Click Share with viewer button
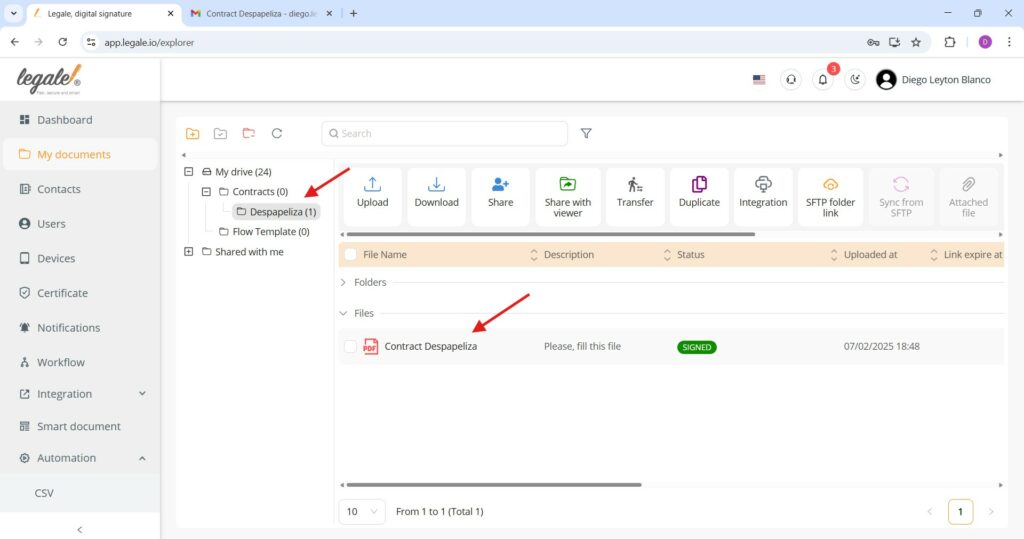The width and height of the screenshot is (1024, 539). click(568, 197)
